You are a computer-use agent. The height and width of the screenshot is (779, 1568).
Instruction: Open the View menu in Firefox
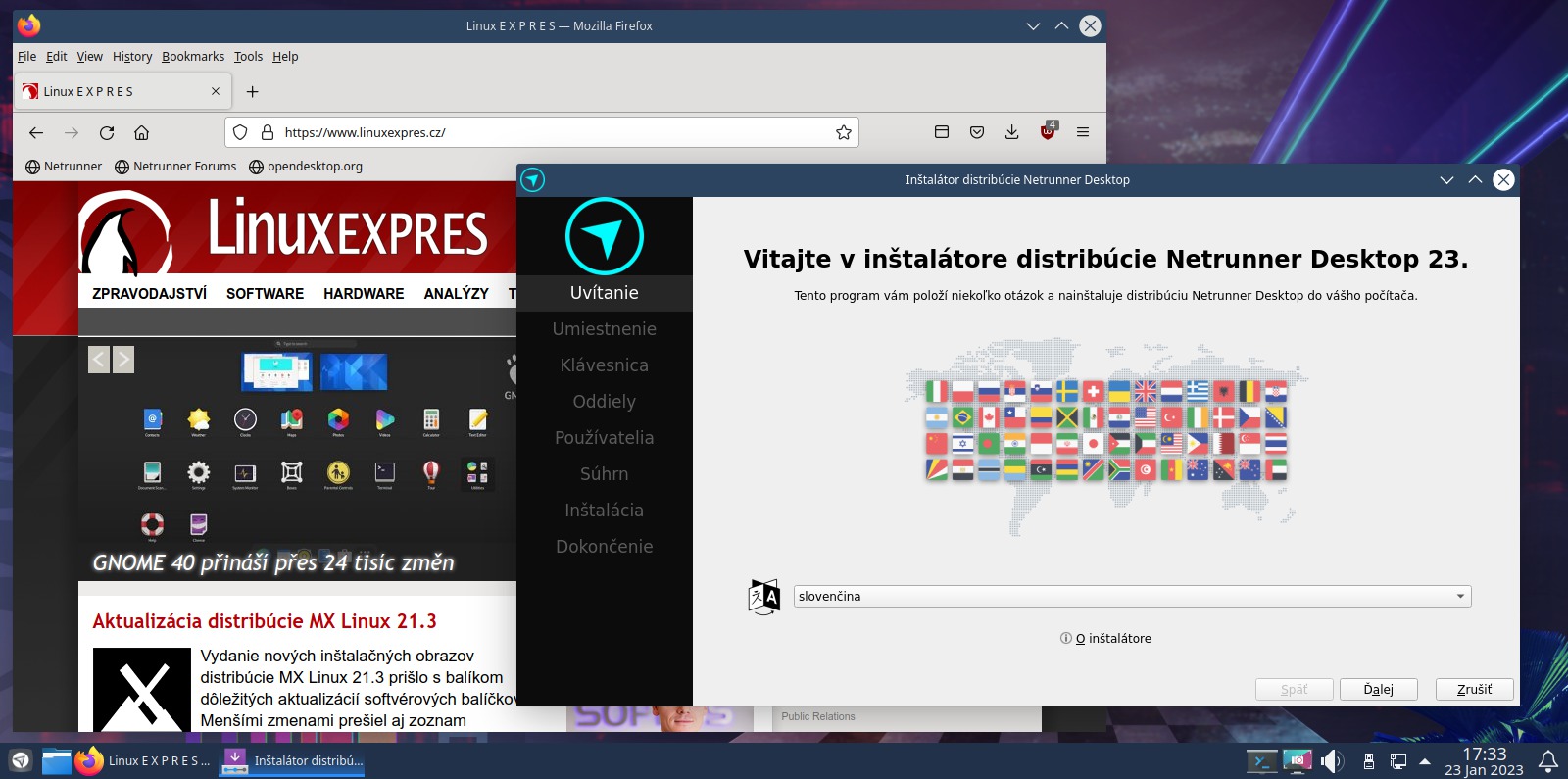[x=90, y=56]
